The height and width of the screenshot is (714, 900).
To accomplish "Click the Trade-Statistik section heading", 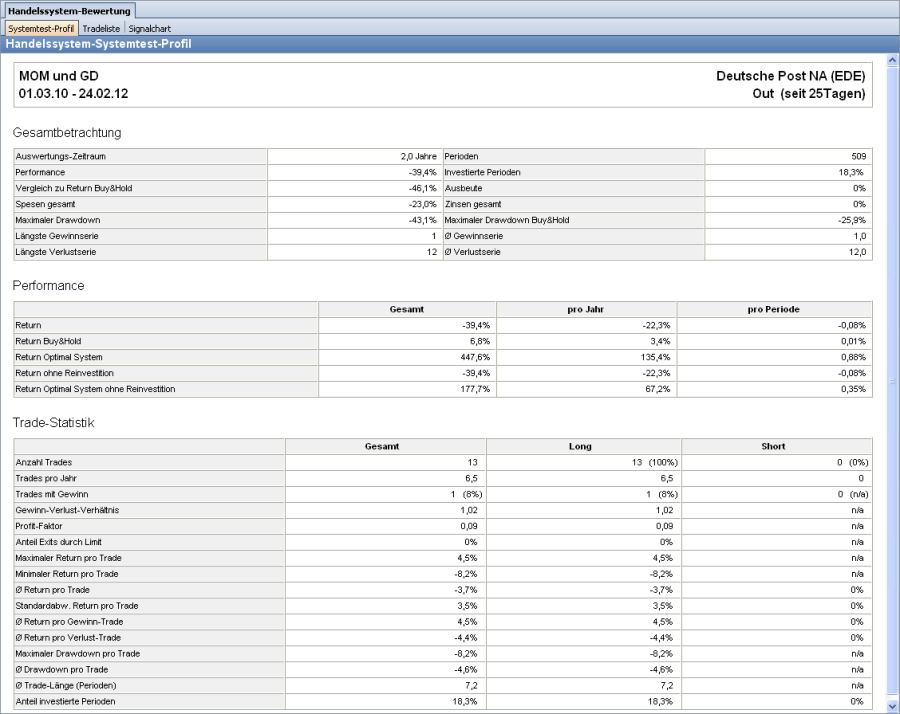I will (53, 423).
